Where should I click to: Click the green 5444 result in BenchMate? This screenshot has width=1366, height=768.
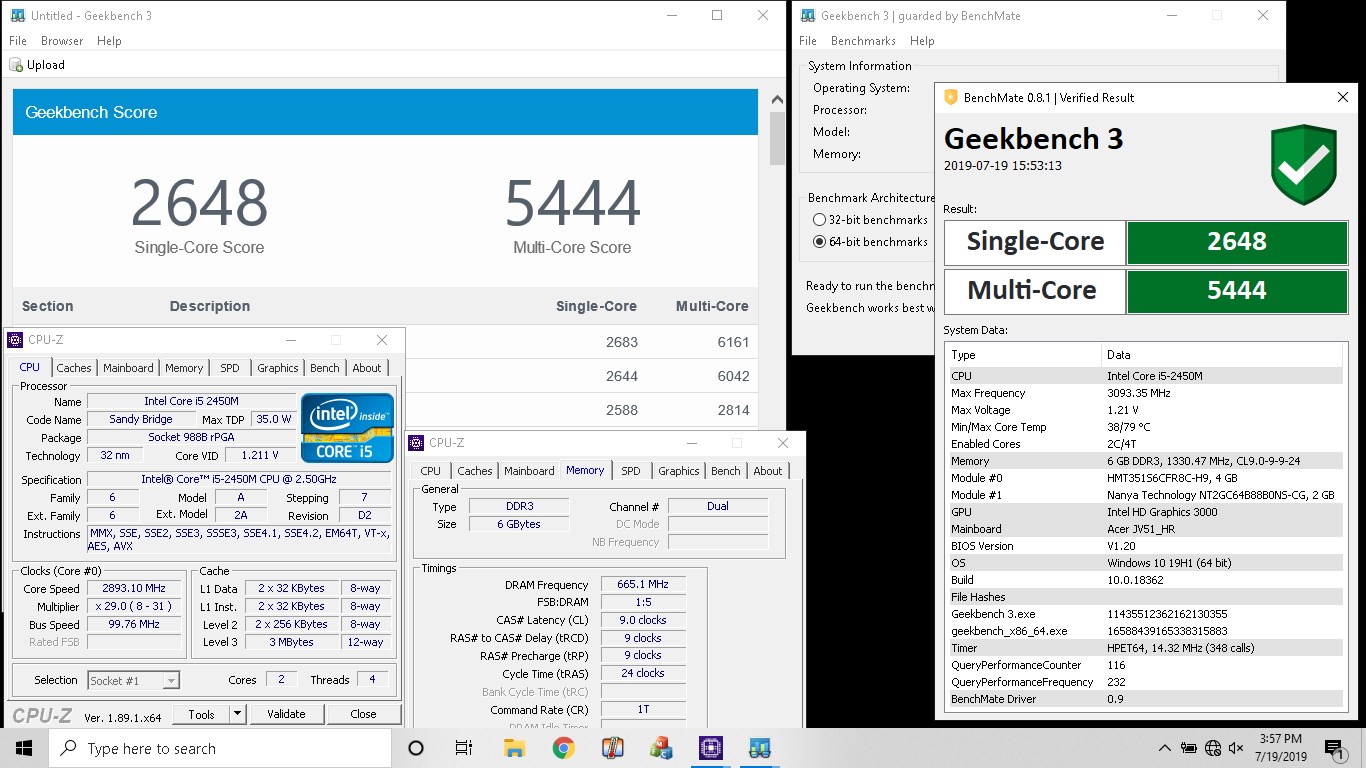[x=1237, y=290]
